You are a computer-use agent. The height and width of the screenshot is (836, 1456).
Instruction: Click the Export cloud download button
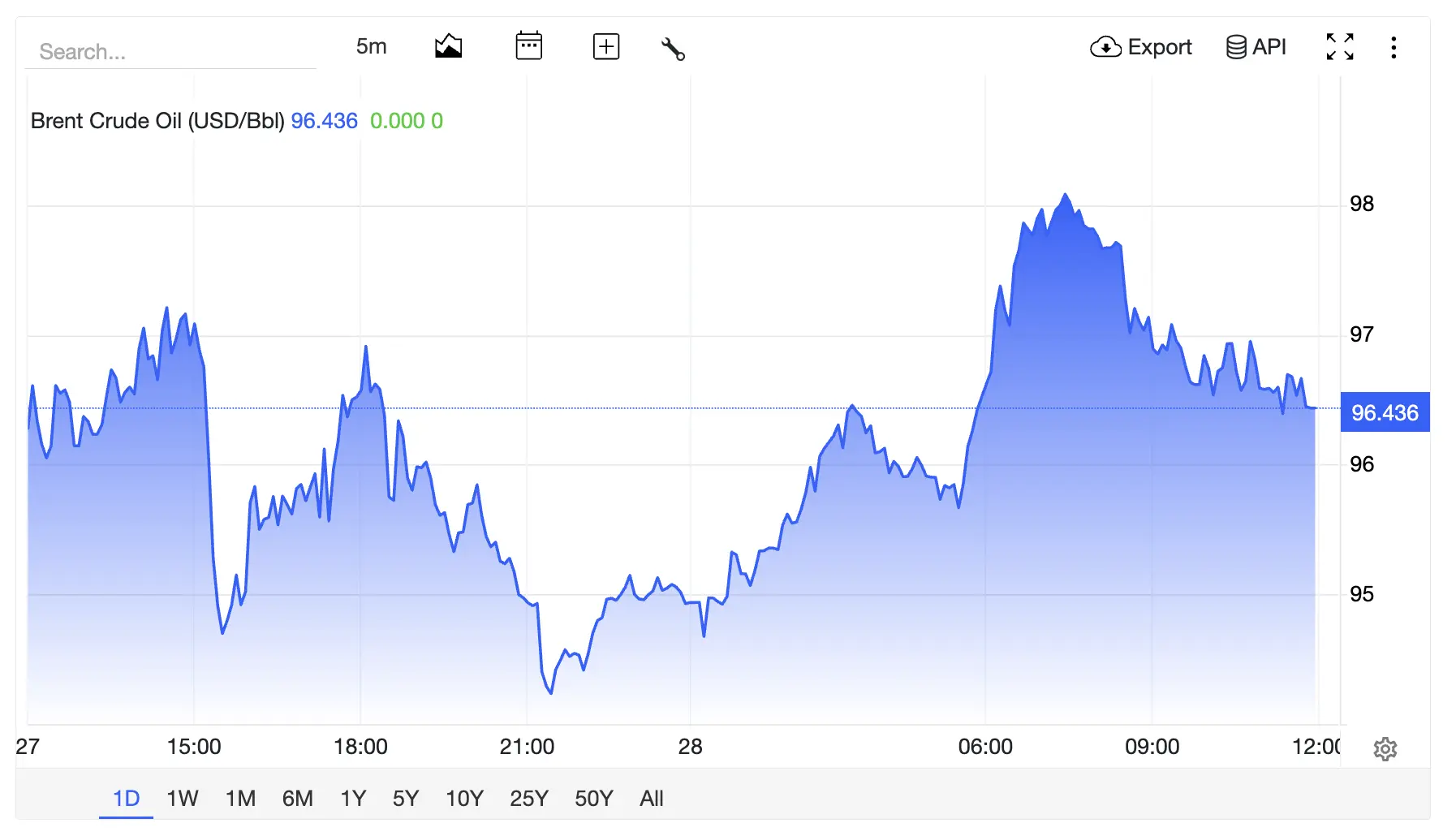[1140, 47]
